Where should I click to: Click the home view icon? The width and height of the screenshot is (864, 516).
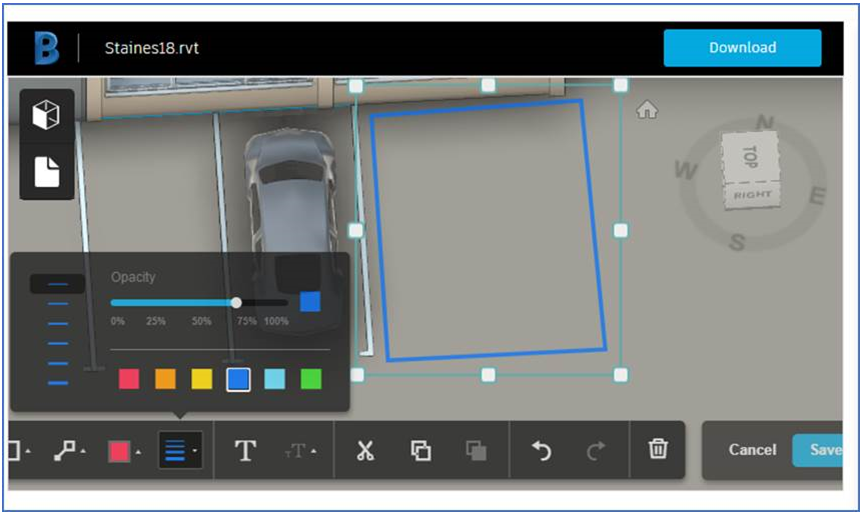pos(647,110)
